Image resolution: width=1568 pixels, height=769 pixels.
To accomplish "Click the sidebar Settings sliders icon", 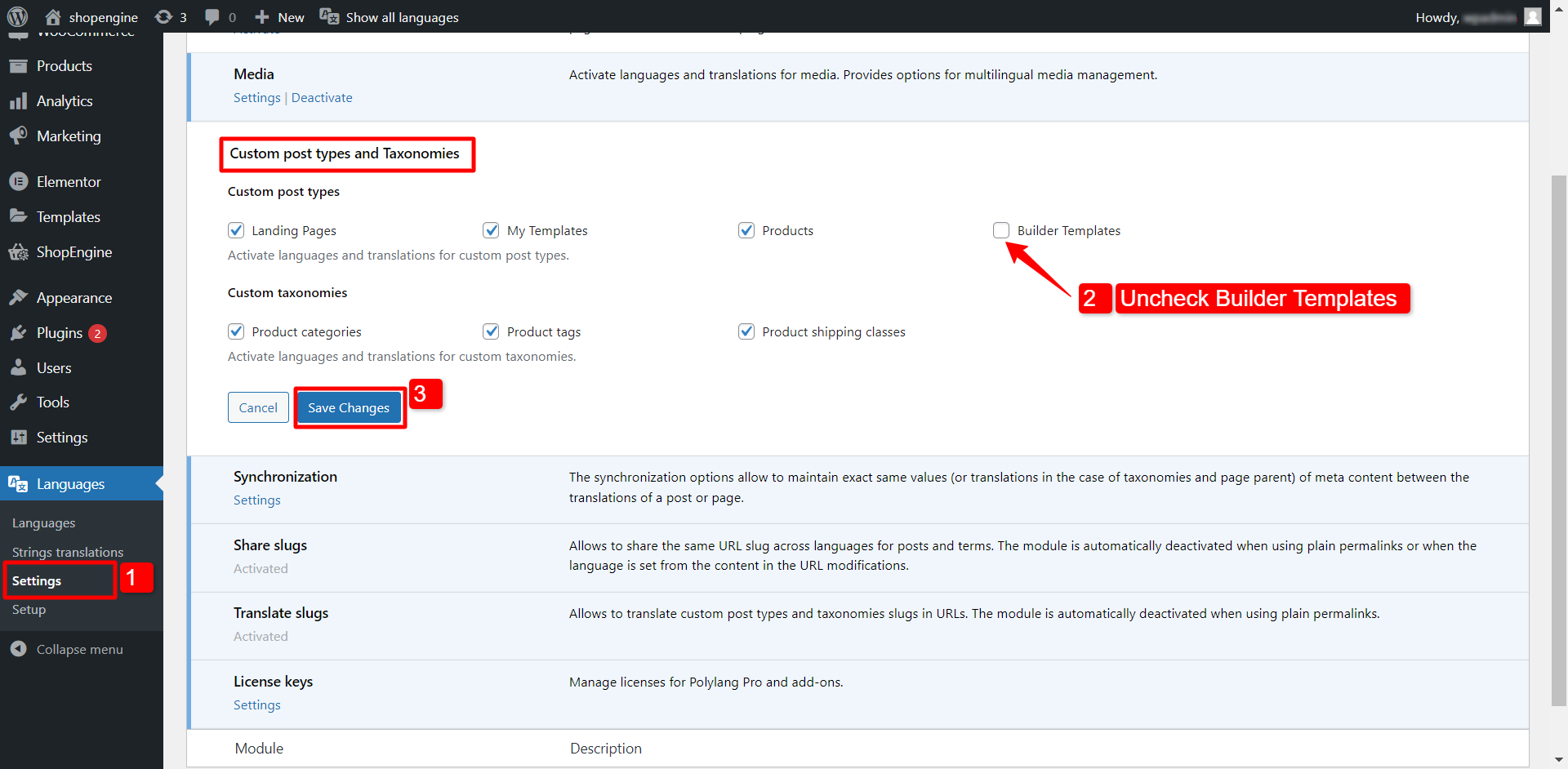I will point(18,438).
